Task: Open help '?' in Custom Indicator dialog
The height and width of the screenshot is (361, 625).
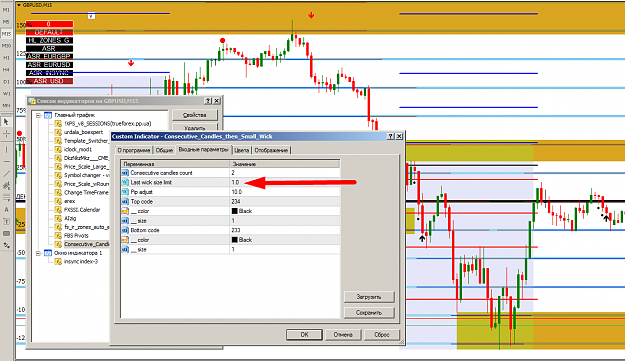Action: pos(391,136)
